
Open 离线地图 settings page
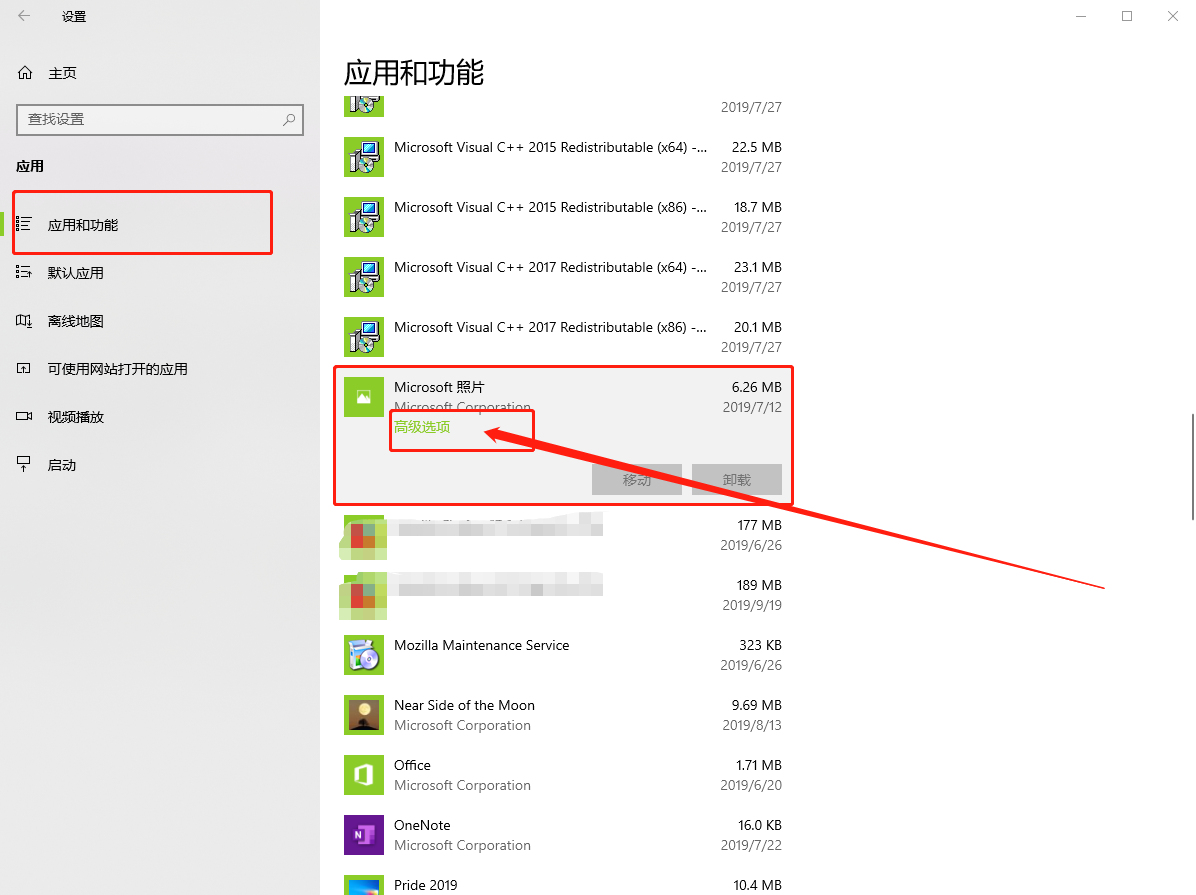coord(76,321)
